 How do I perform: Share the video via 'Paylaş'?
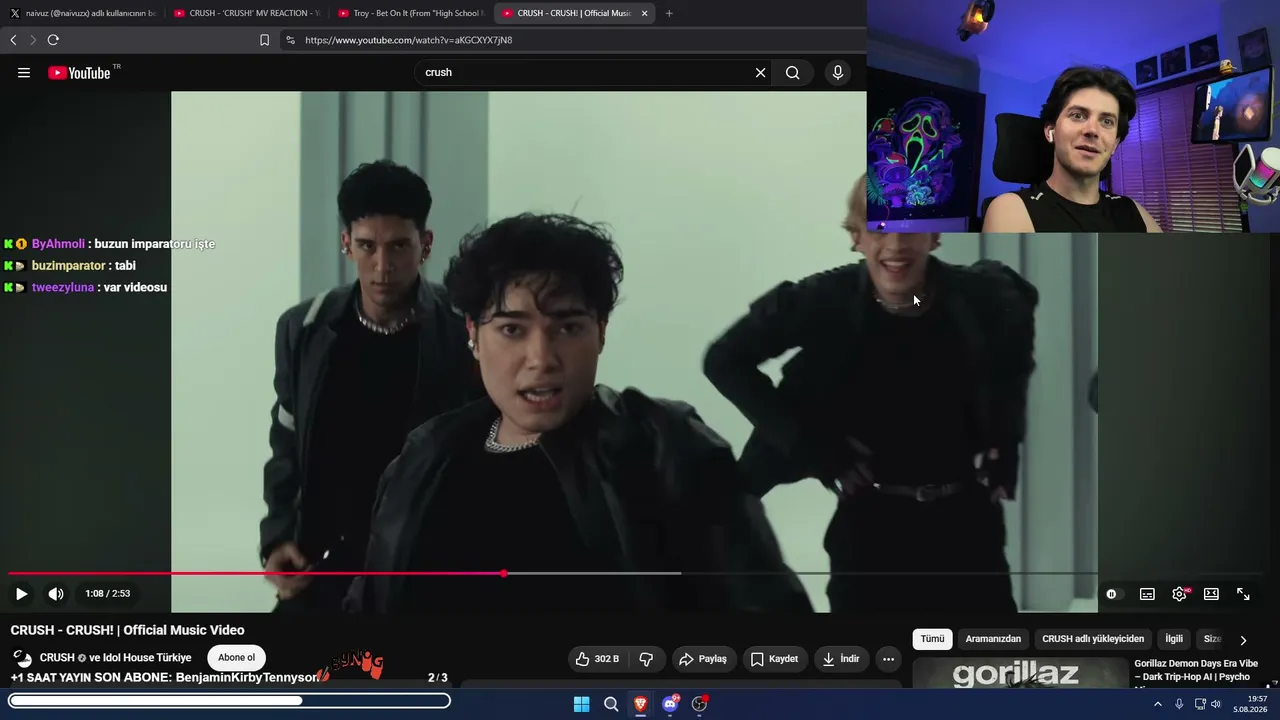[703, 659]
